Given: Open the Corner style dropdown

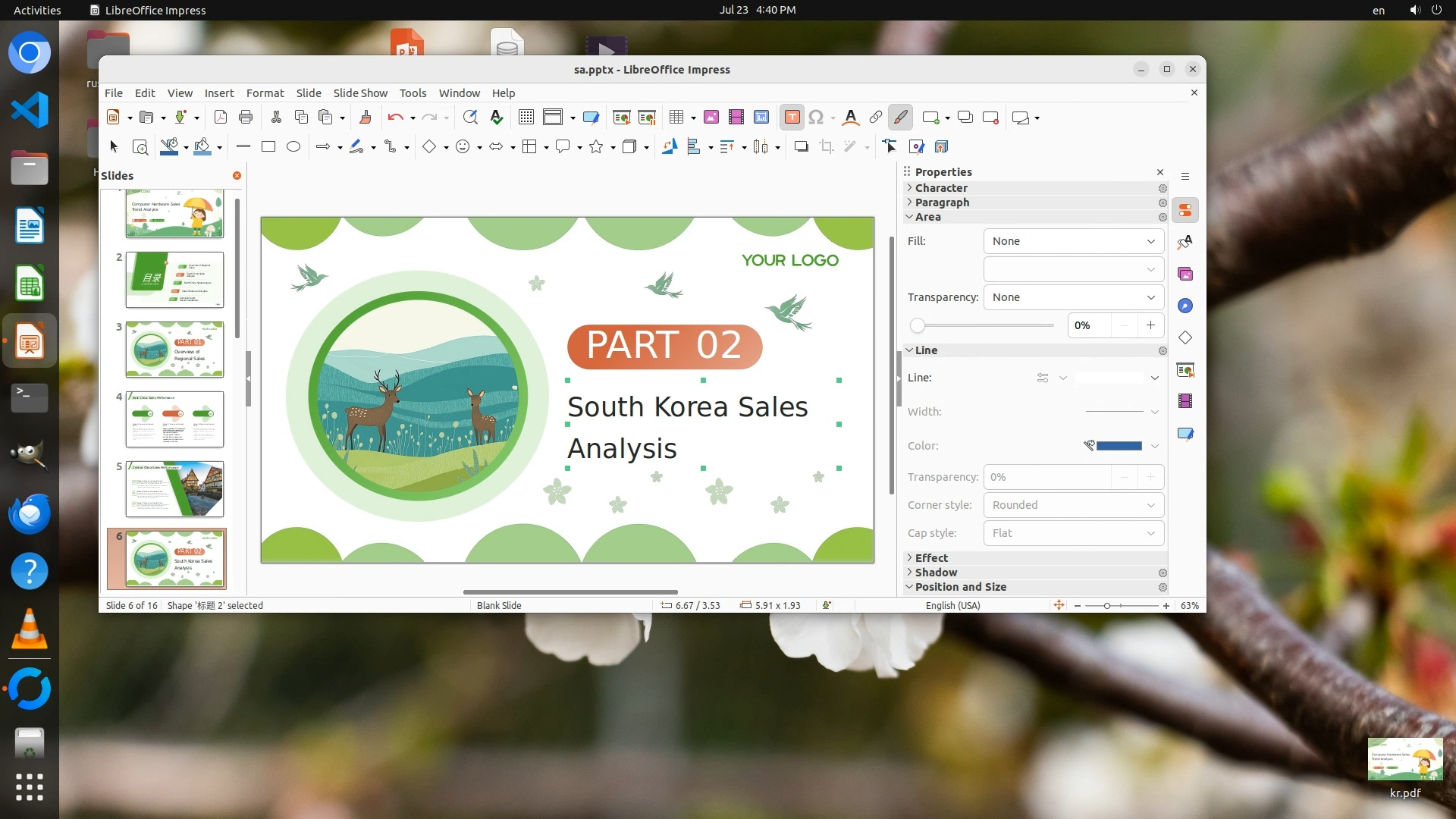Looking at the screenshot, I should point(1073,505).
